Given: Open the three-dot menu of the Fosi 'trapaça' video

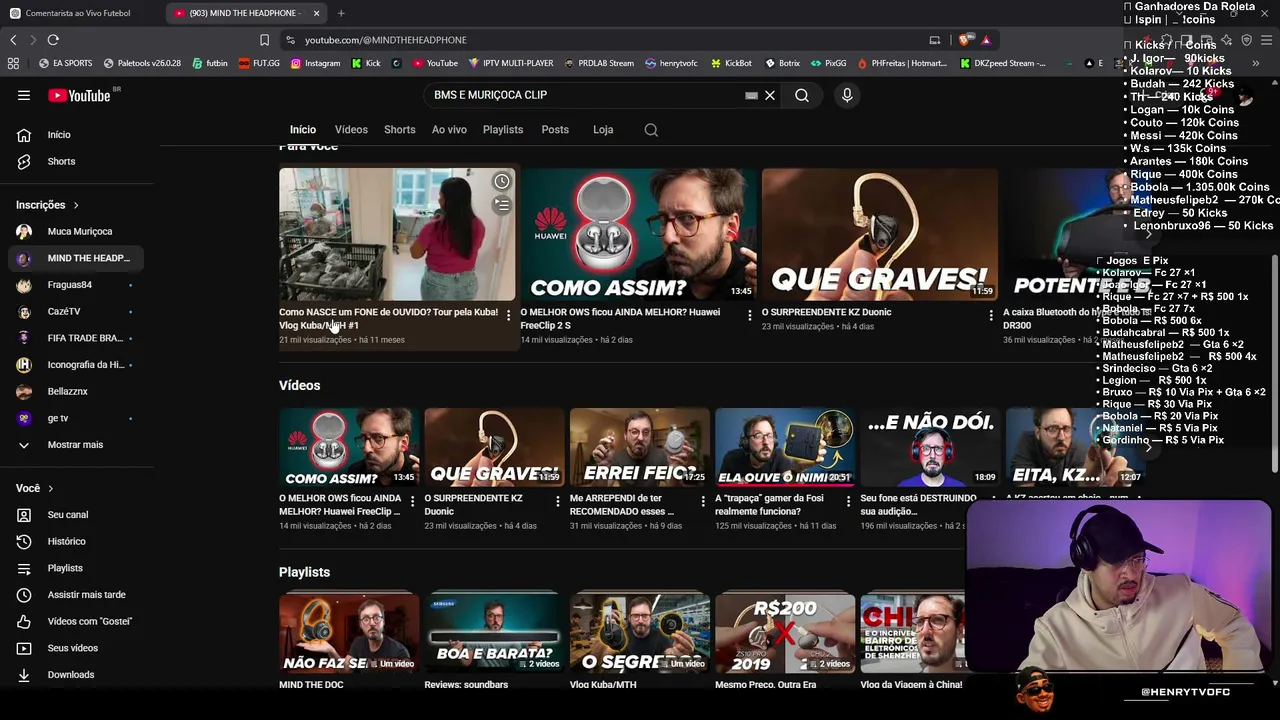Looking at the screenshot, I should pyautogui.click(x=848, y=501).
